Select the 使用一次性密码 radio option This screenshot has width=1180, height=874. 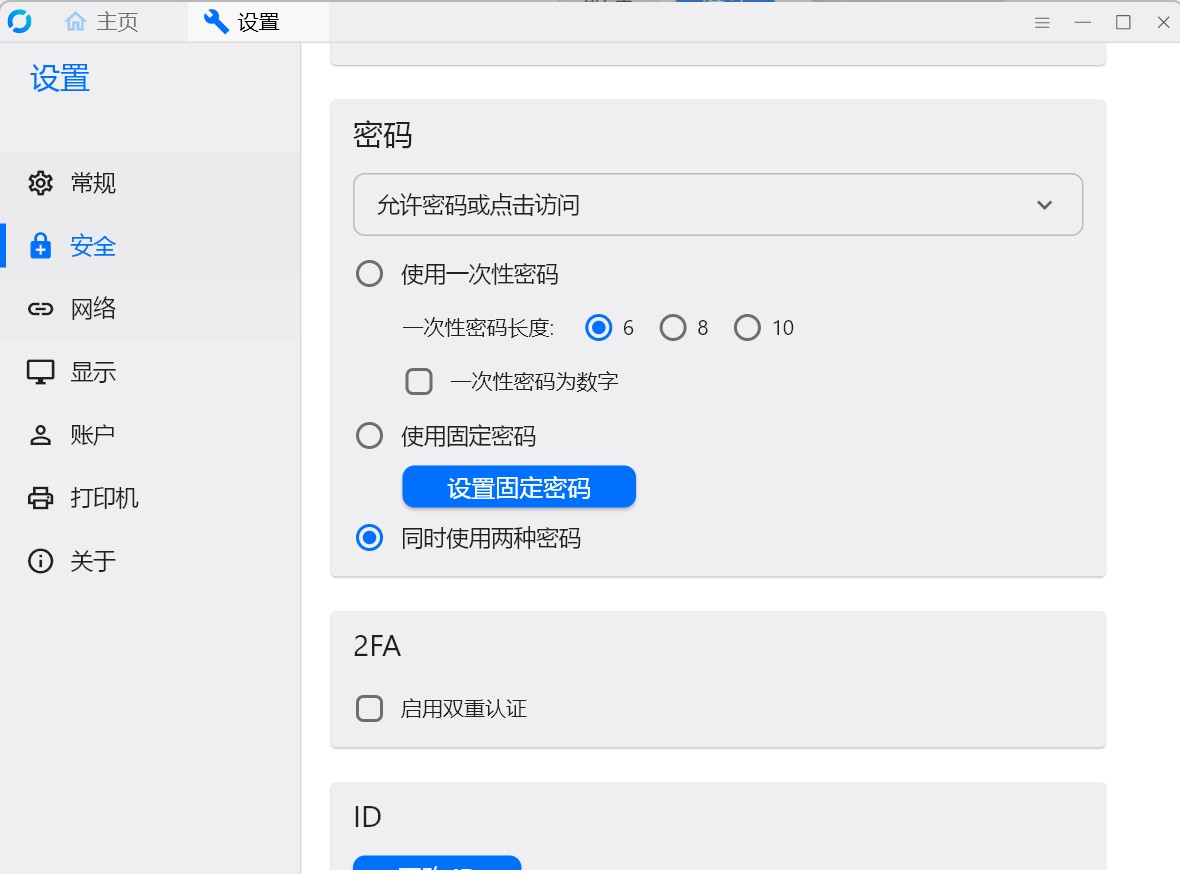coord(370,274)
